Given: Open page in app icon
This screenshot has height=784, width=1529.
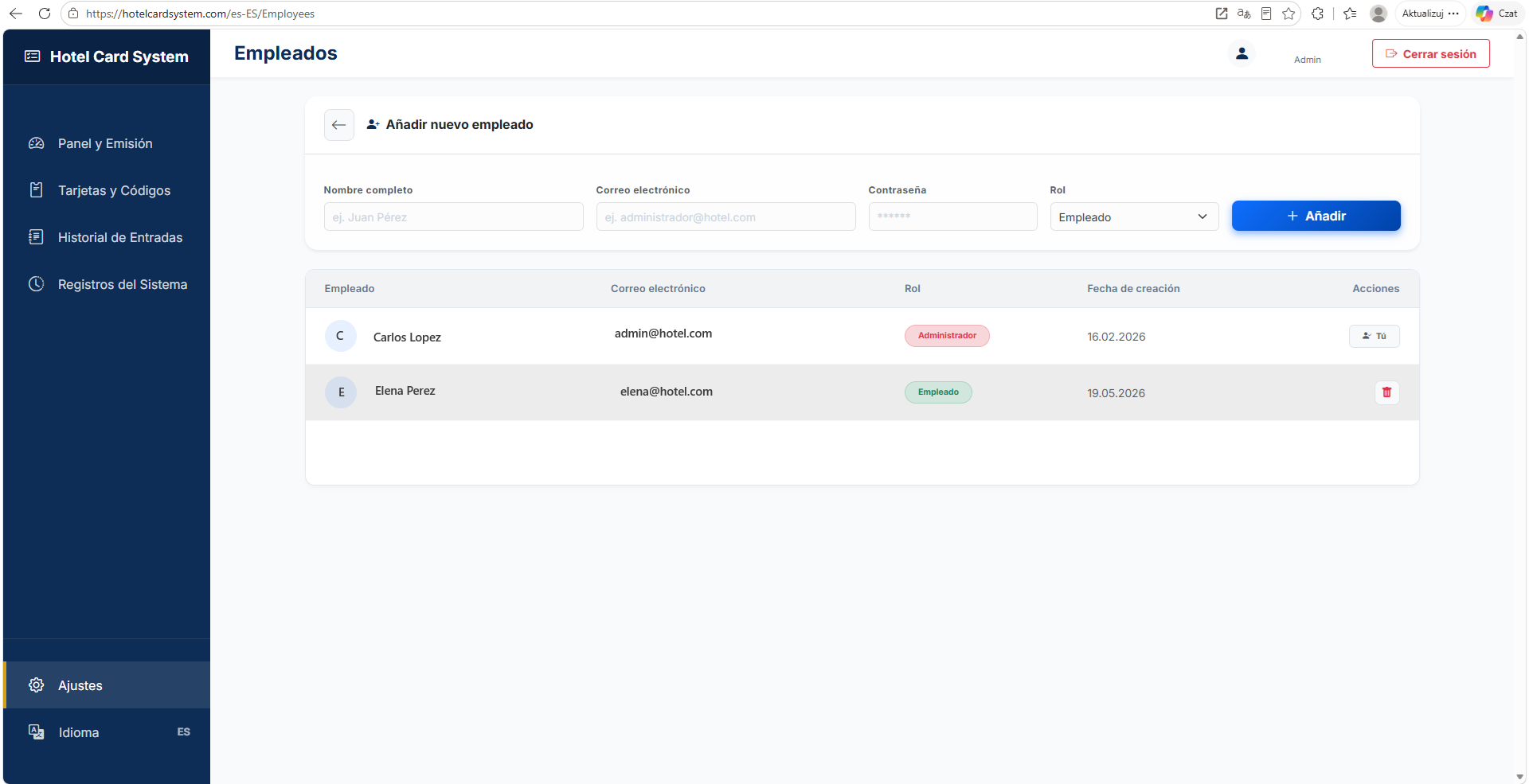Looking at the screenshot, I should 1222,14.
